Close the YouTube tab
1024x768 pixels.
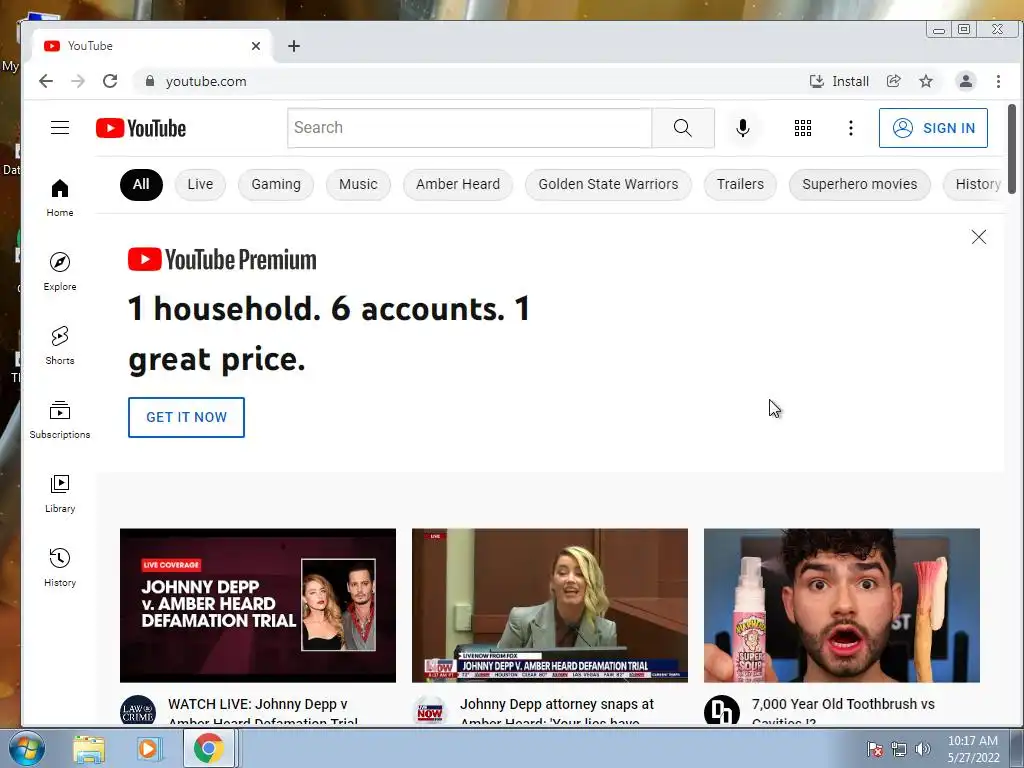pos(256,46)
